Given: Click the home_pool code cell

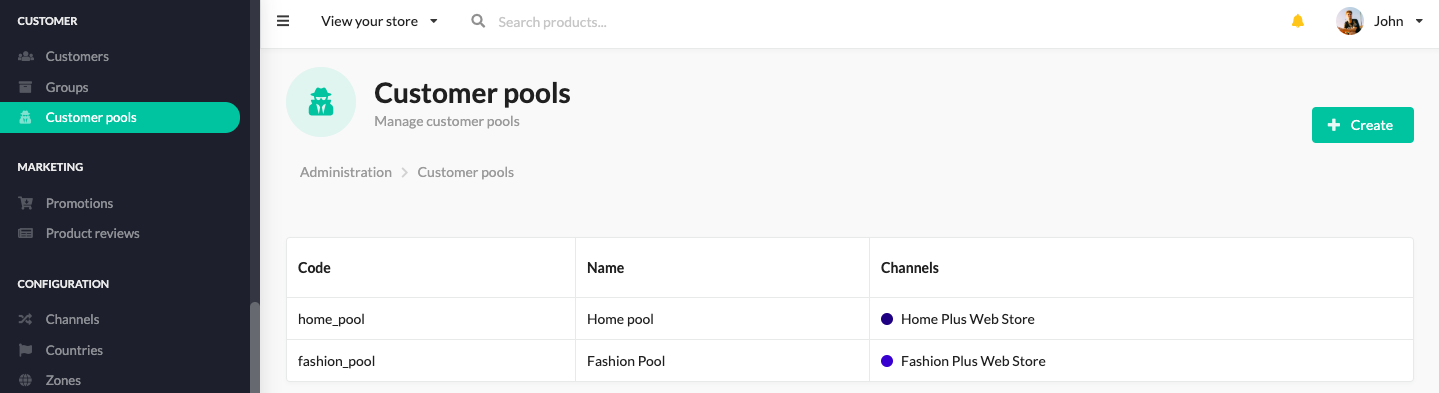Looking at the screenshot, I should (431, 319).
